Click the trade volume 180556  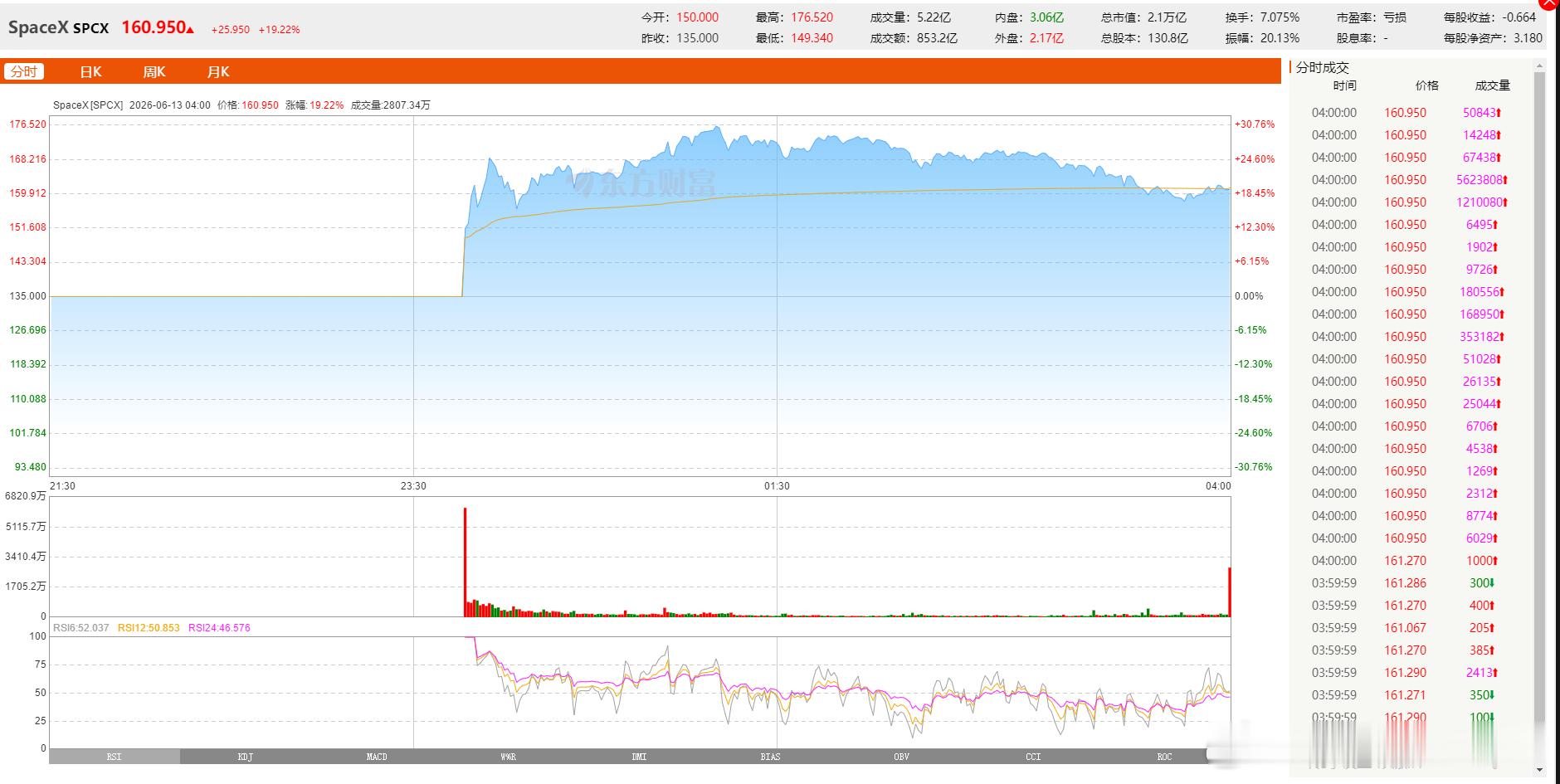coord(1482,292)
